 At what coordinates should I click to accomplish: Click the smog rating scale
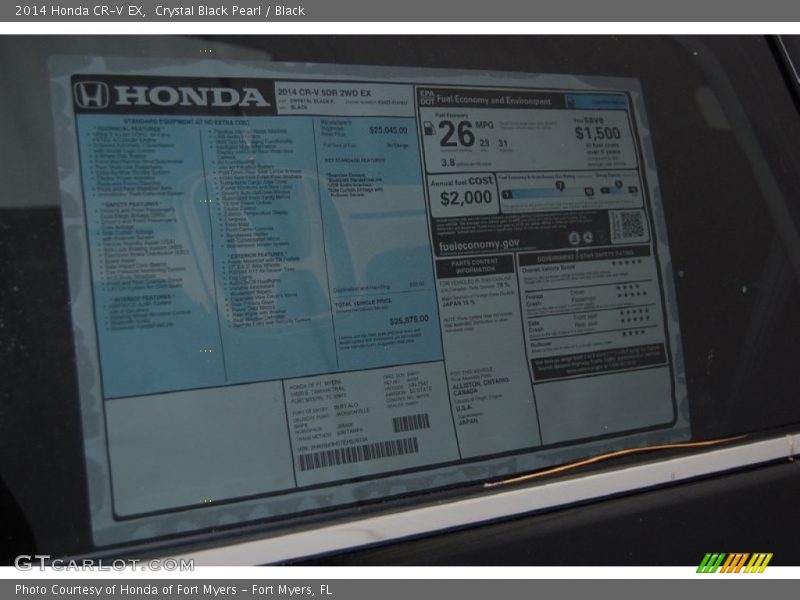click(x=618, y=188)
